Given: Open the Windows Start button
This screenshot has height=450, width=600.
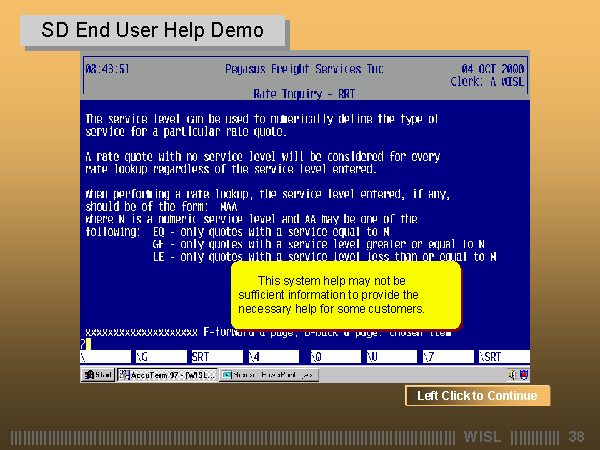Looking at the screenshot, I should pyautogui.click(x=98, y=375).
